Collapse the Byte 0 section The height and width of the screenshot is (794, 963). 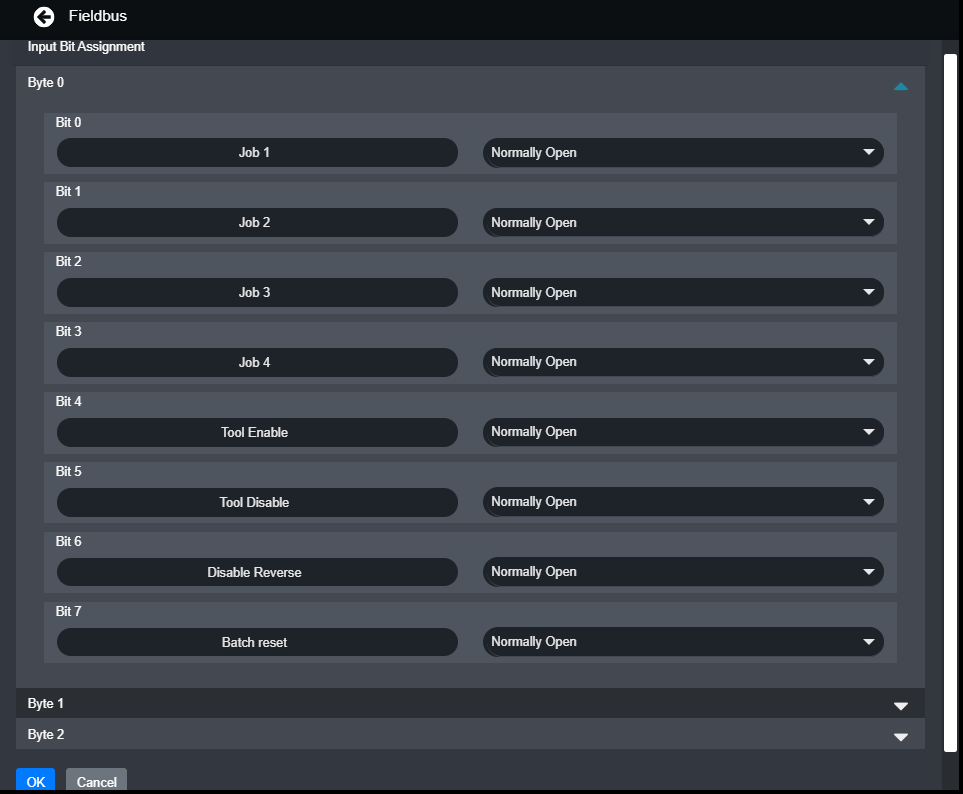(900, 87)
